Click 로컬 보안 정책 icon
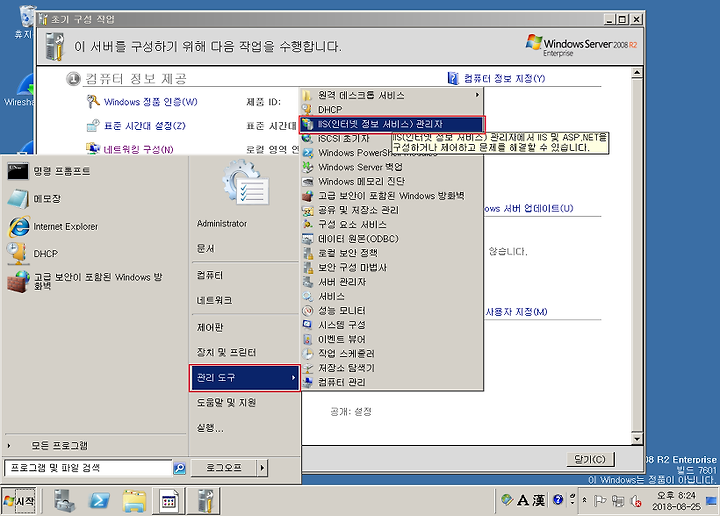 [307, 253]
